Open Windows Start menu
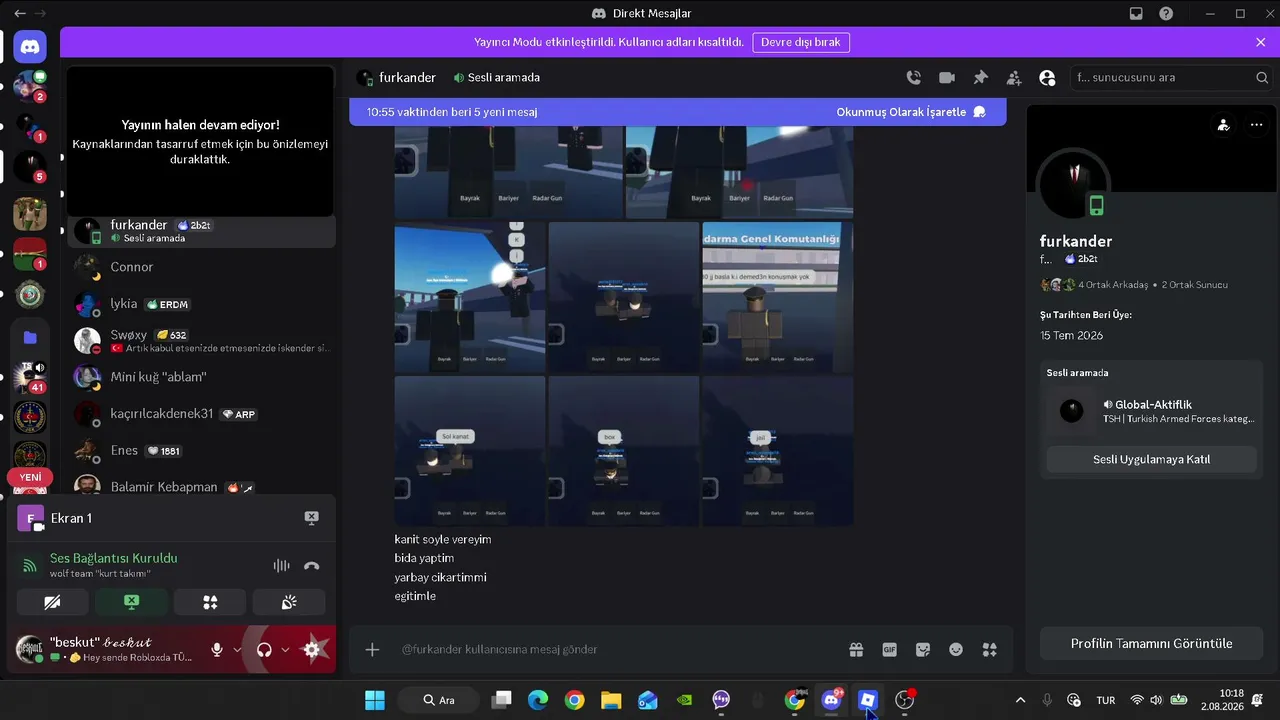 click(x=375, y=700)
